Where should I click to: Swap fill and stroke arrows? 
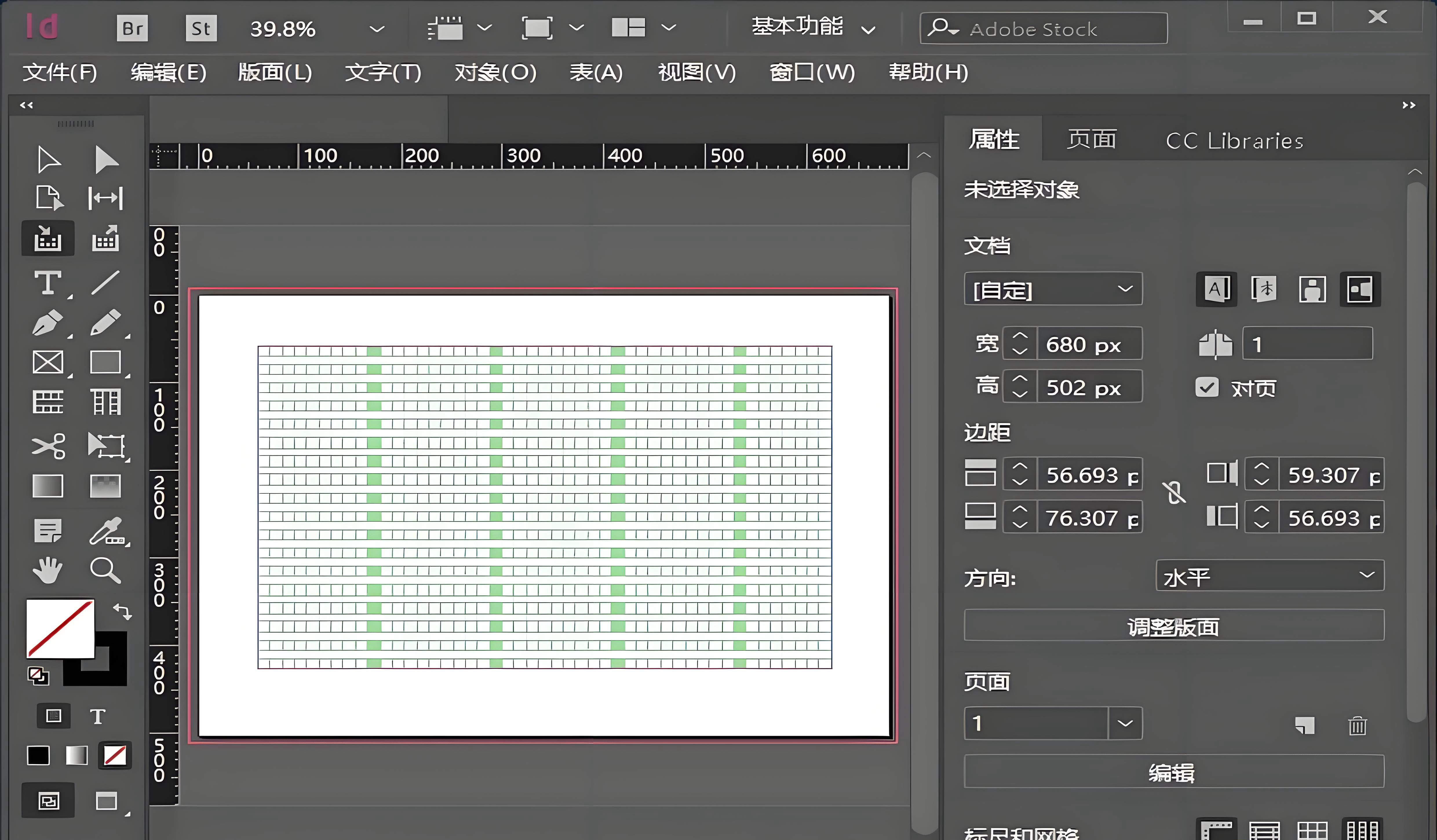122,612
